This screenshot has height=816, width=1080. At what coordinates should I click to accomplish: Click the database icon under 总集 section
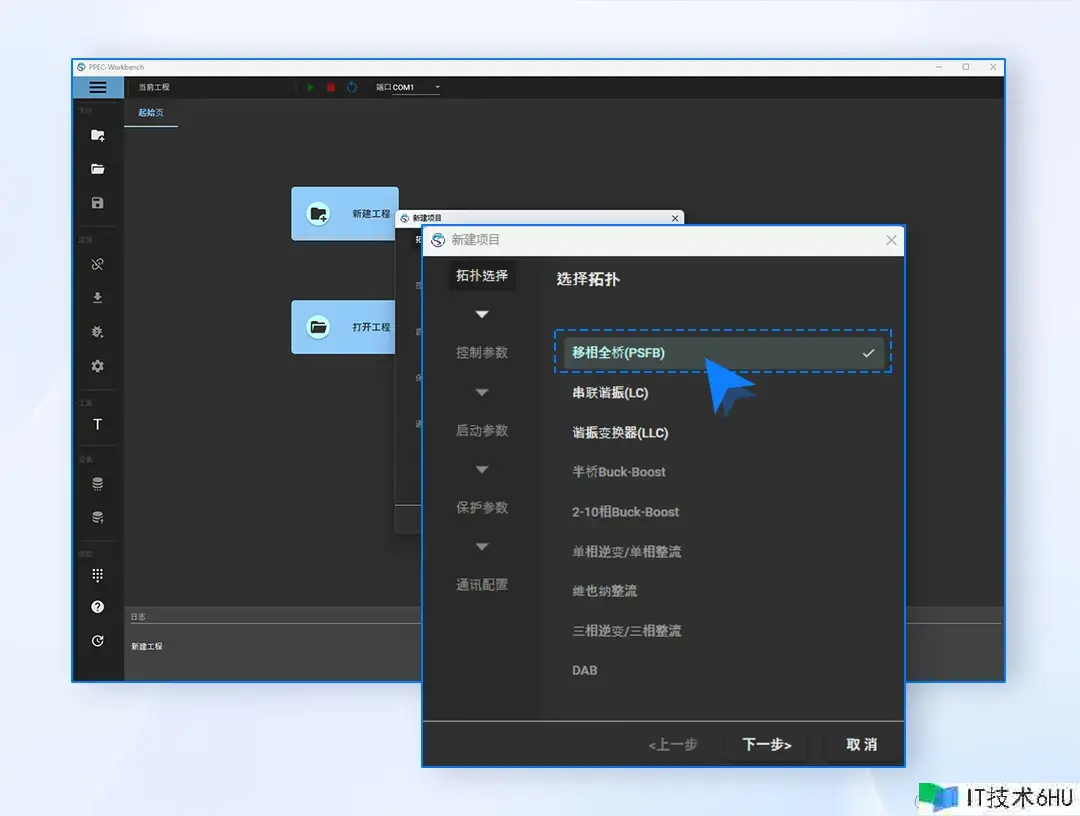click(x=97, y=483)
